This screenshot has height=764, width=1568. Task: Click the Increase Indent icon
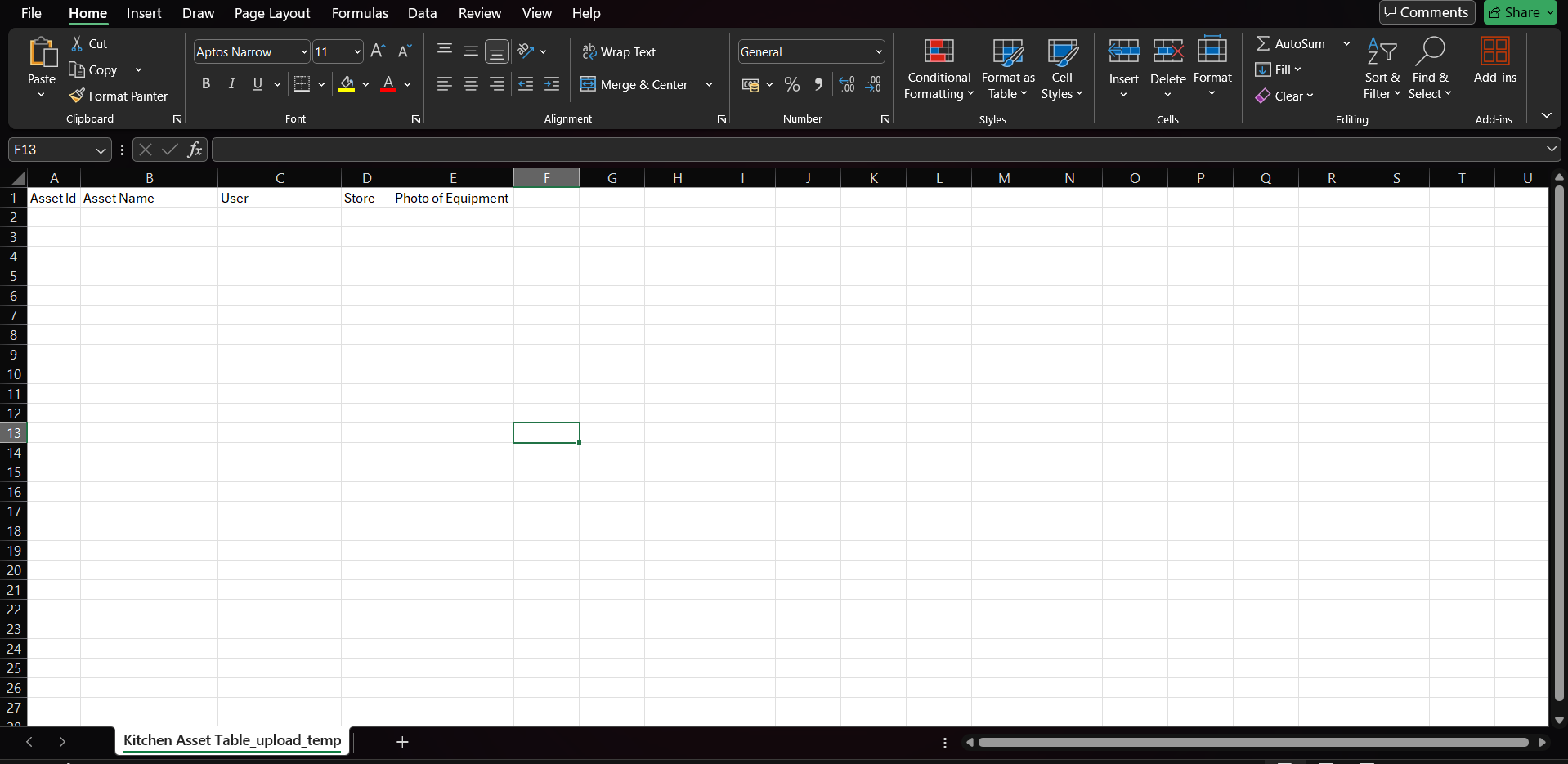coord(552,84)
